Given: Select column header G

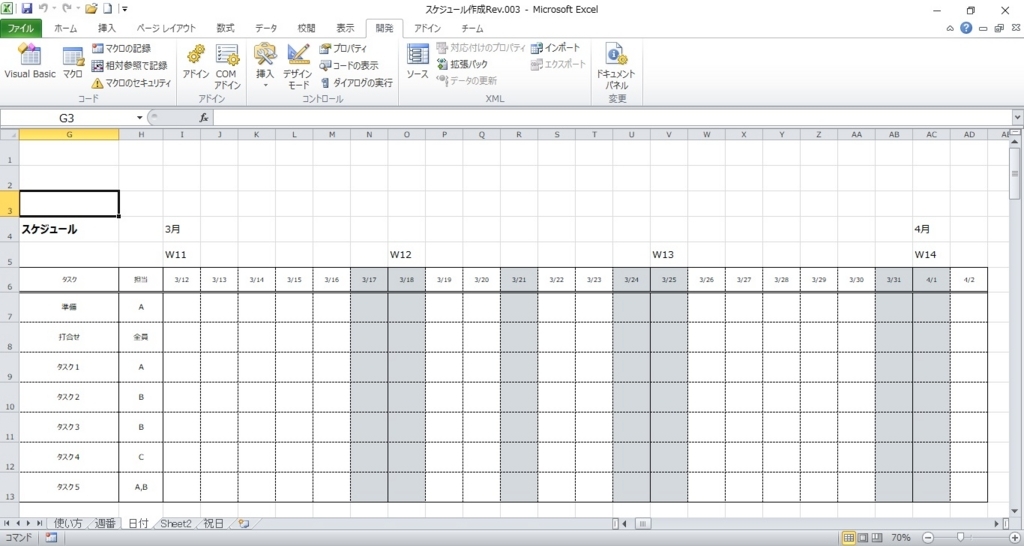Looking at the screenshot, I should point(69,135).
